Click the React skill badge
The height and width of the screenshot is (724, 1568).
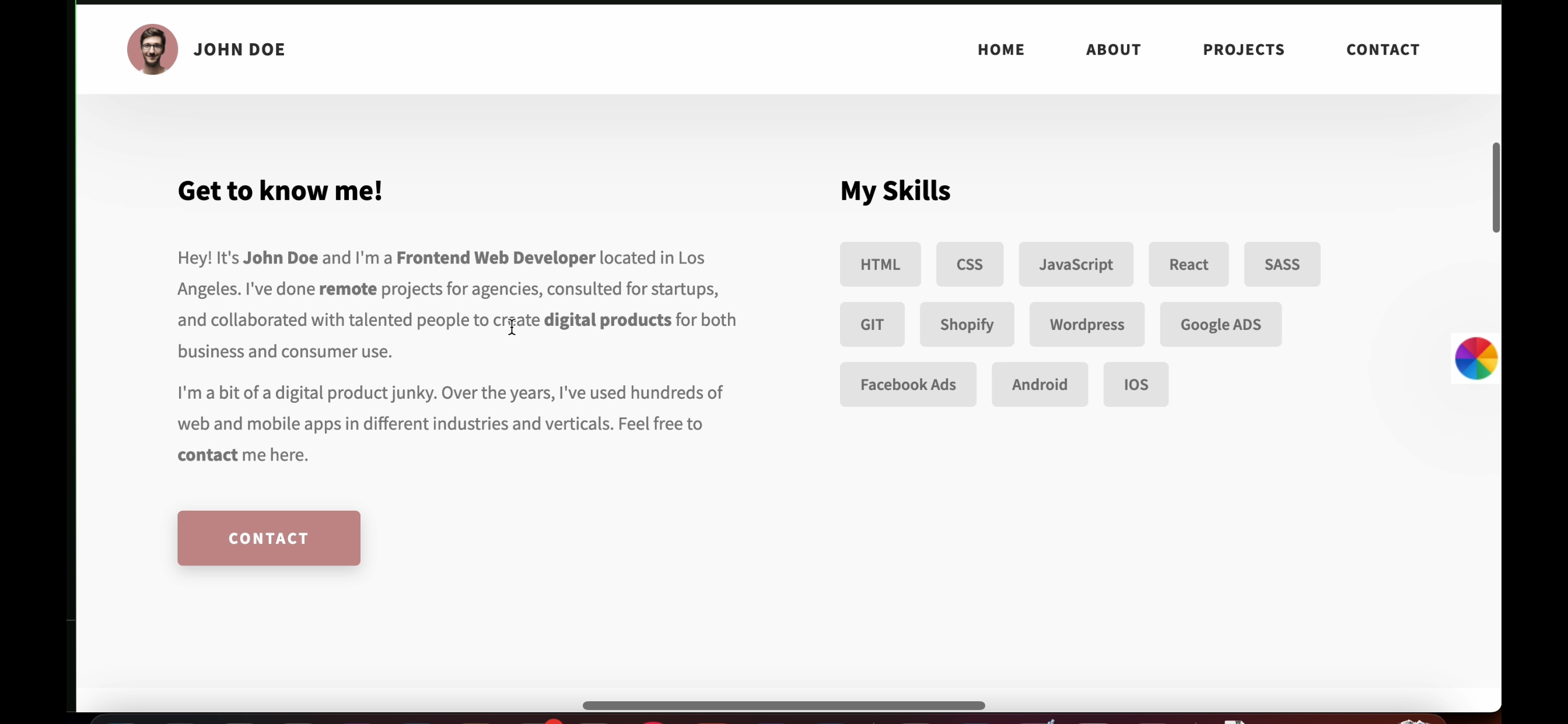[1188, 264]
